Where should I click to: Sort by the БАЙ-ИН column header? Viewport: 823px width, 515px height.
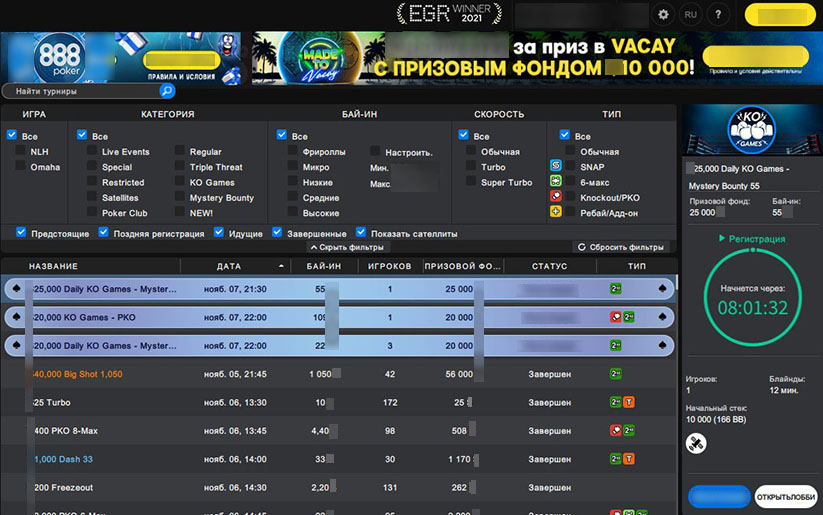coord(324,266)
